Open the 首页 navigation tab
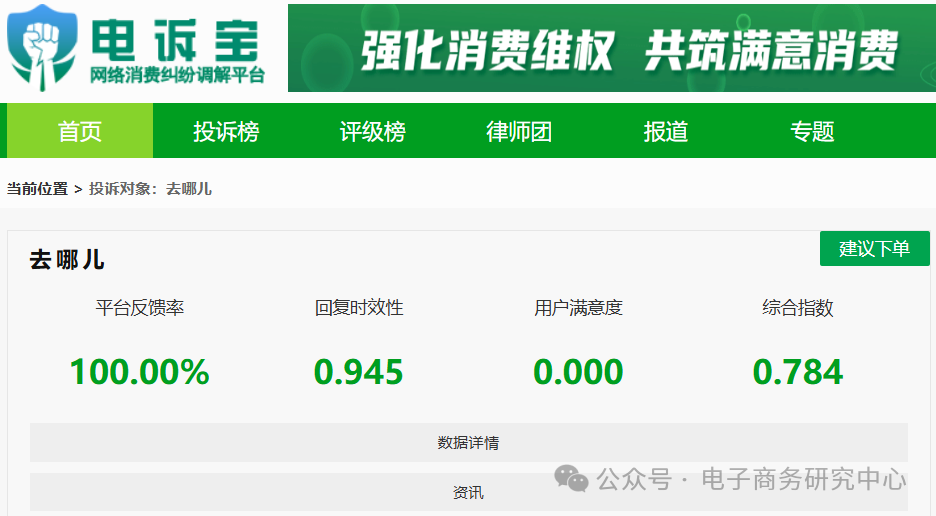This screenshot has height=516, width=936. (x=80, y=131)
